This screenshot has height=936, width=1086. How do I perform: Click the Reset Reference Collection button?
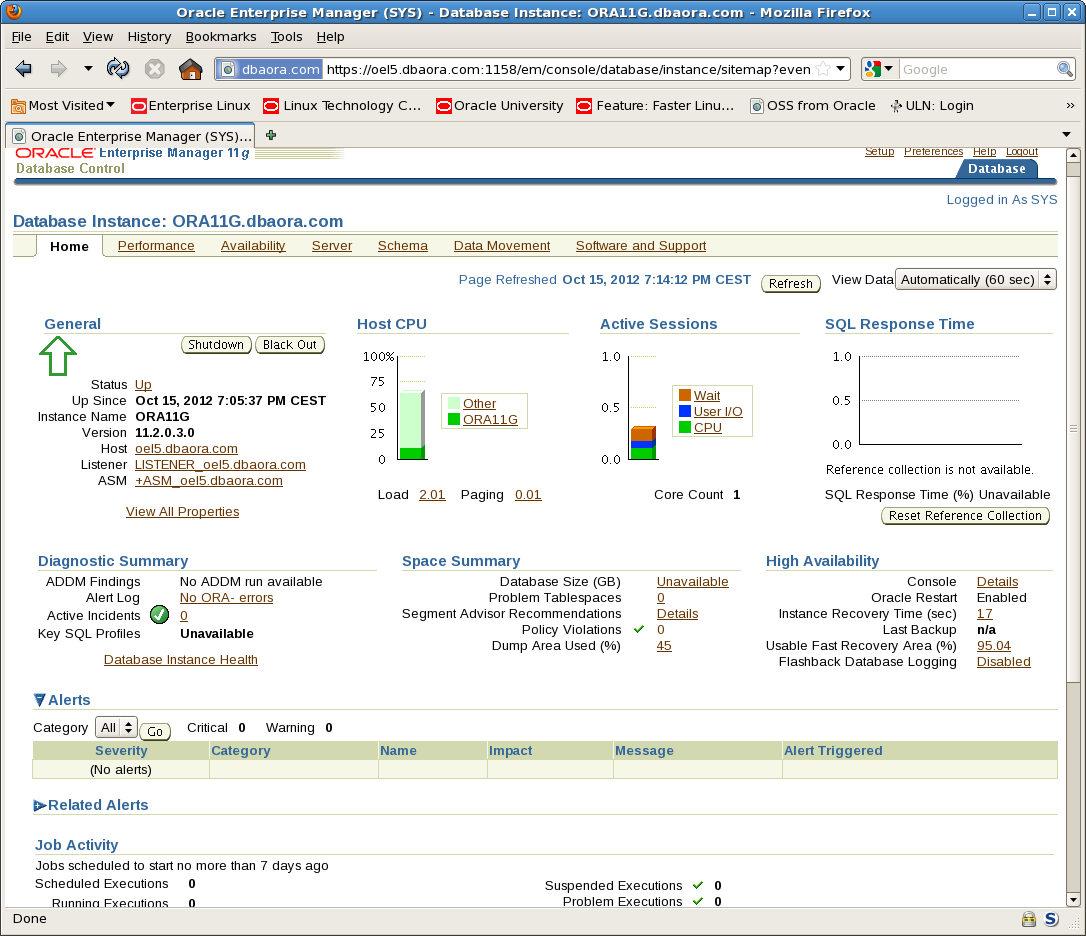pos(965,515)
